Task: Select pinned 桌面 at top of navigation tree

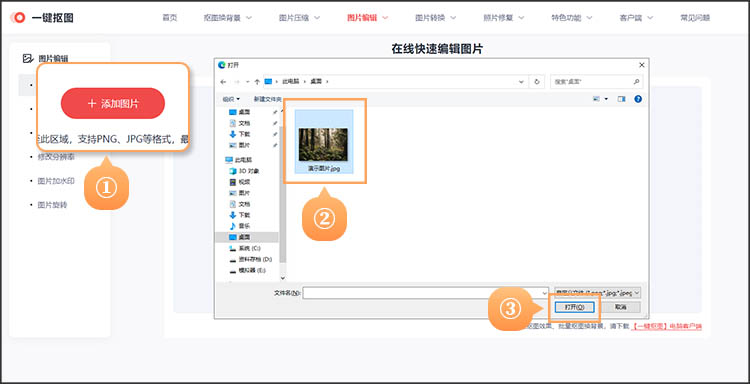Action: tap(240, 112)
